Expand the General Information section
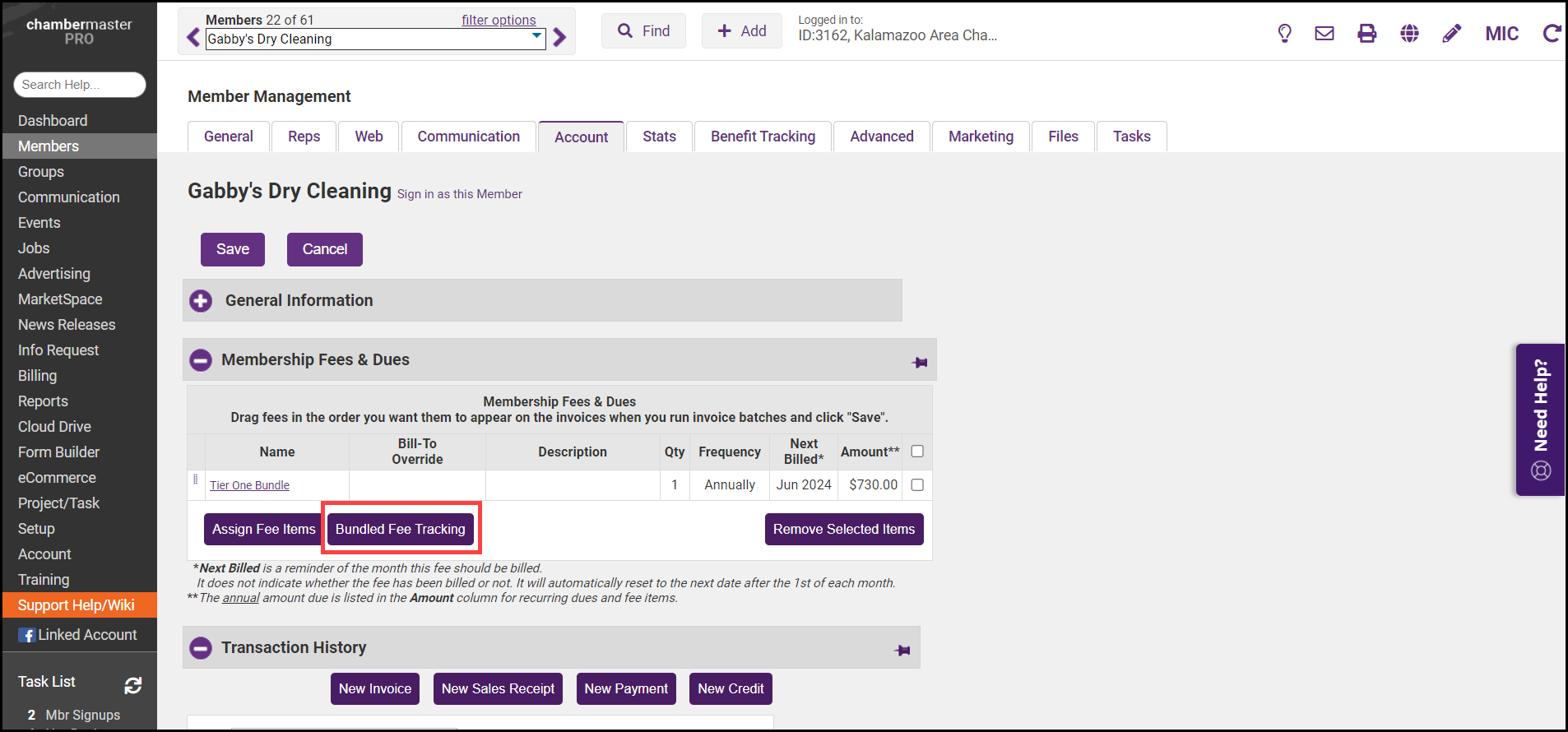Viewport: 1568px width, 732px height. point(201,301)
